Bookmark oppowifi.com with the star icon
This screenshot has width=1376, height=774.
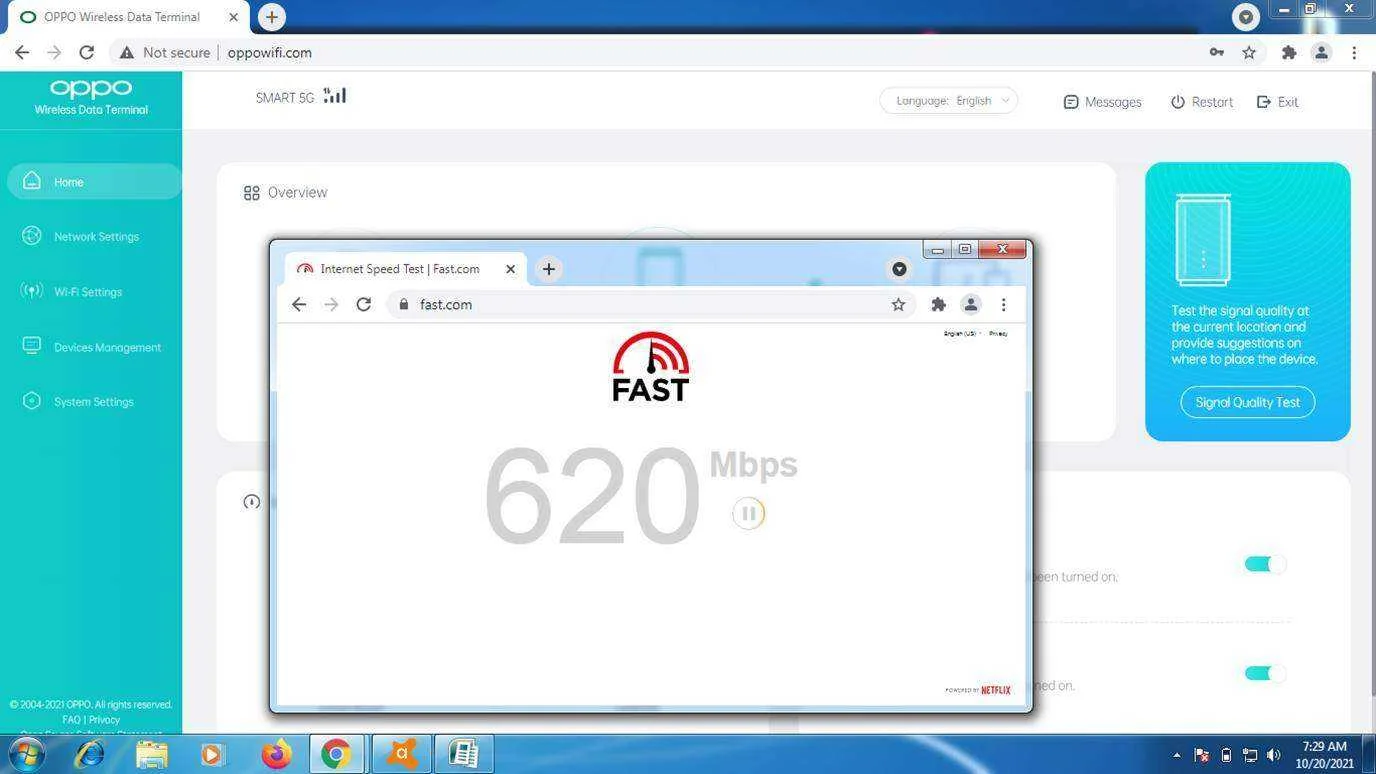(1249, 52)
